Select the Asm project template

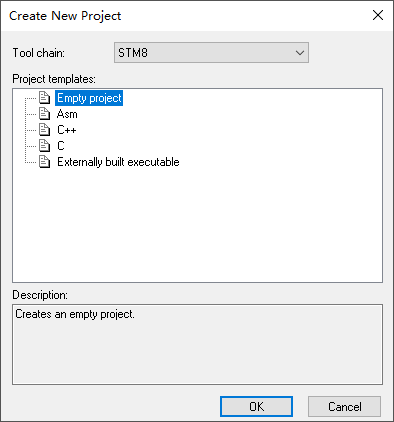(67, 114)
